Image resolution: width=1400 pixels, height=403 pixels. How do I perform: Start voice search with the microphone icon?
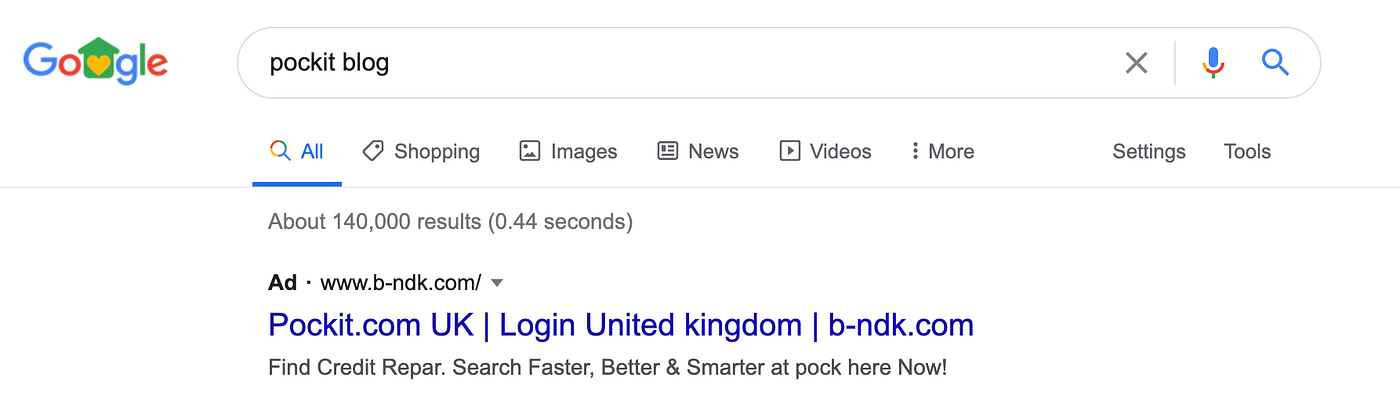point(1213,63)
